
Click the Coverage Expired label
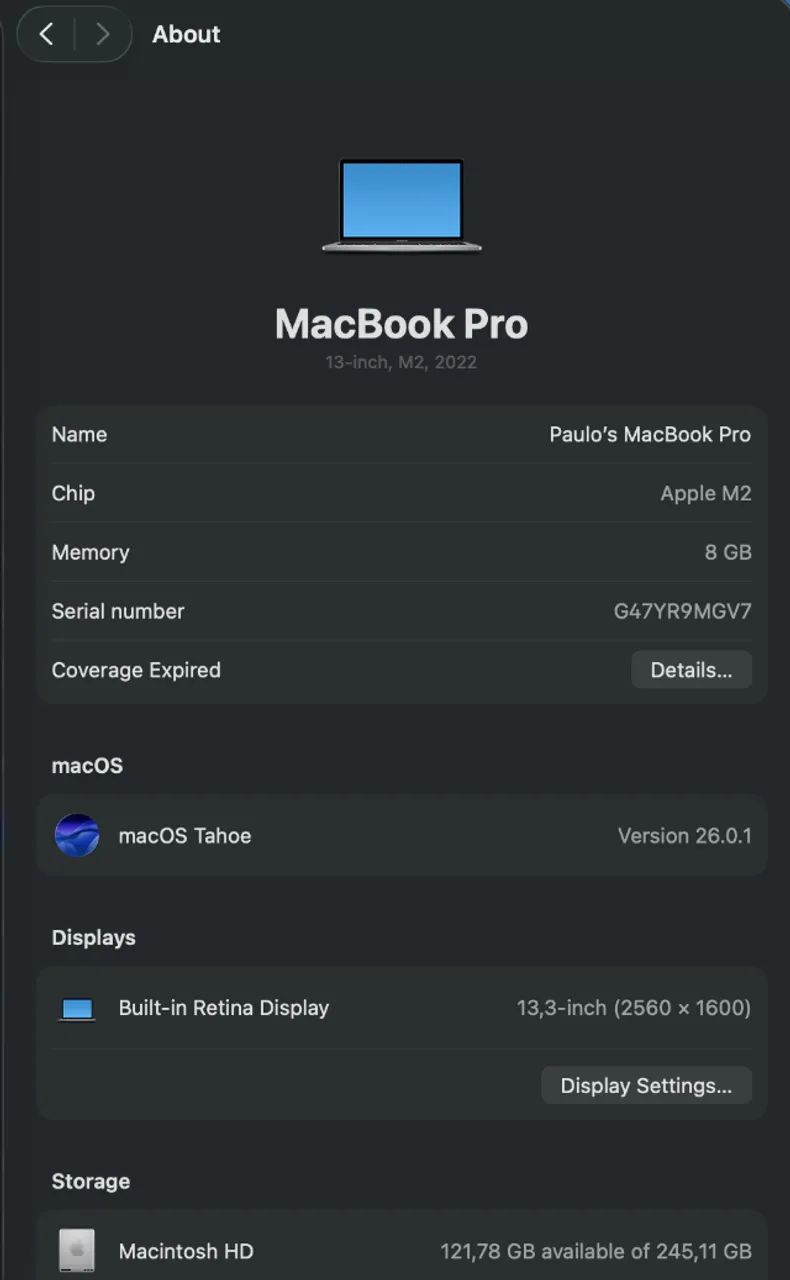tap(136, 670)
